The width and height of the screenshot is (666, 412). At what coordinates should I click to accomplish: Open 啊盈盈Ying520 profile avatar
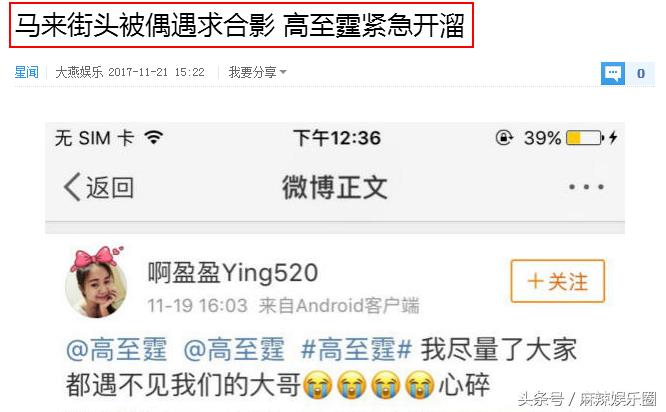[x=96, y=282]
